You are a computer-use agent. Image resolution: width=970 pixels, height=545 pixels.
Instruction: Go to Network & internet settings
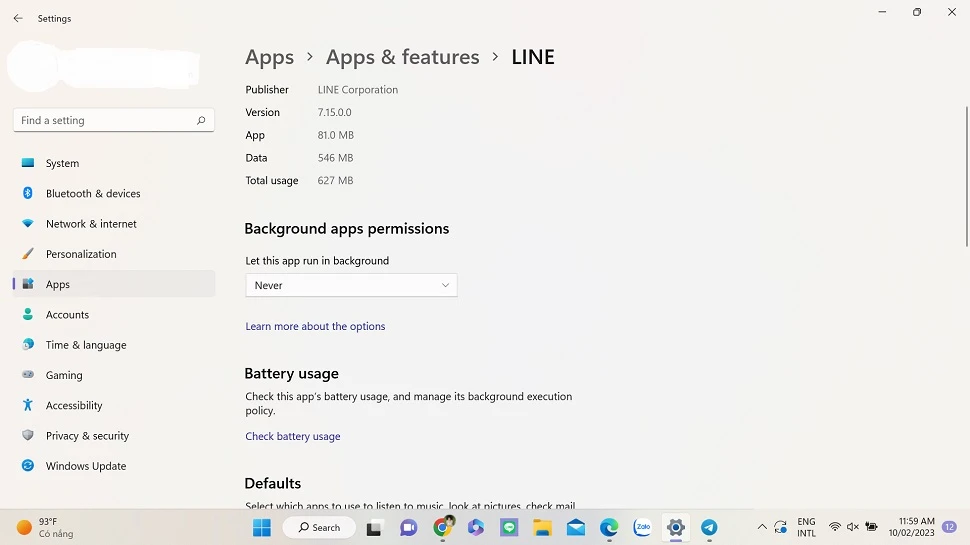tap(91, 224)
